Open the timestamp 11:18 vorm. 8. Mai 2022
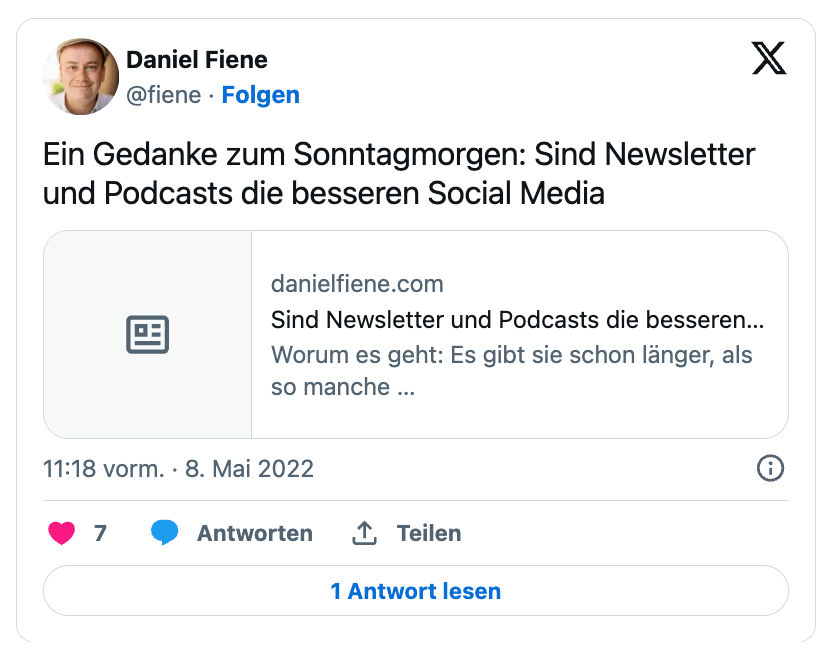This screenshot has width=838, height=656. click(x=179, y=468)
